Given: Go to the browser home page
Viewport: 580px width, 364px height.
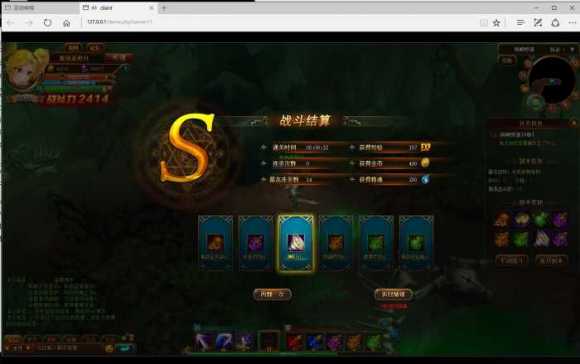Looking at the screenshot, I should (67, 23).
